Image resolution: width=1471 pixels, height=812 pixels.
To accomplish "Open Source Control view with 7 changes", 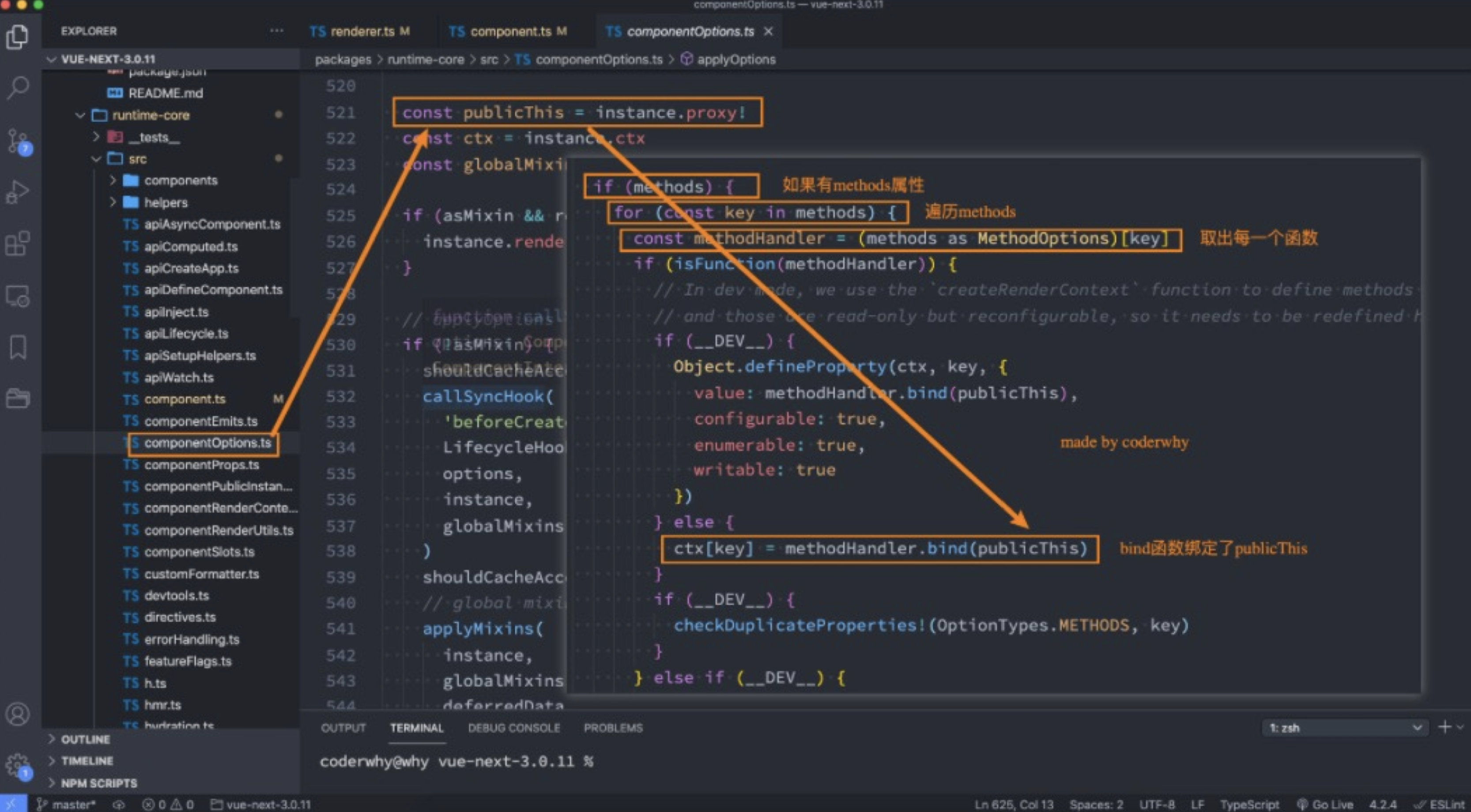I will pyautogui.click(x=19, y=141).
